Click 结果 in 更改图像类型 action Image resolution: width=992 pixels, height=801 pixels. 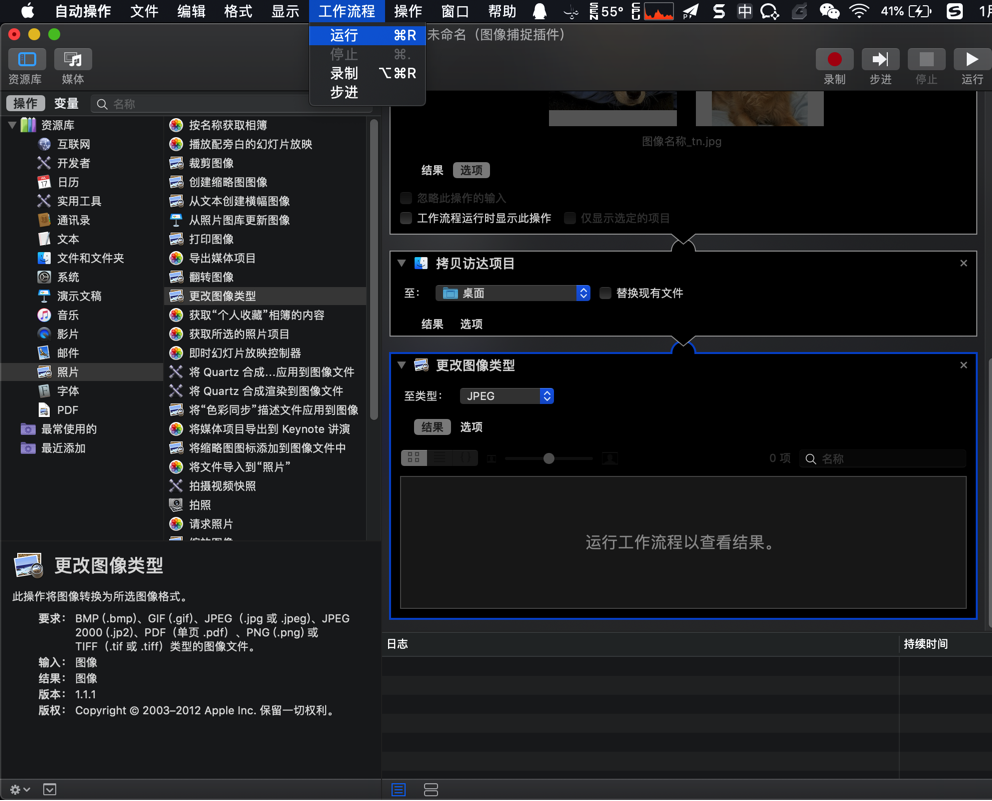(433, 427)
